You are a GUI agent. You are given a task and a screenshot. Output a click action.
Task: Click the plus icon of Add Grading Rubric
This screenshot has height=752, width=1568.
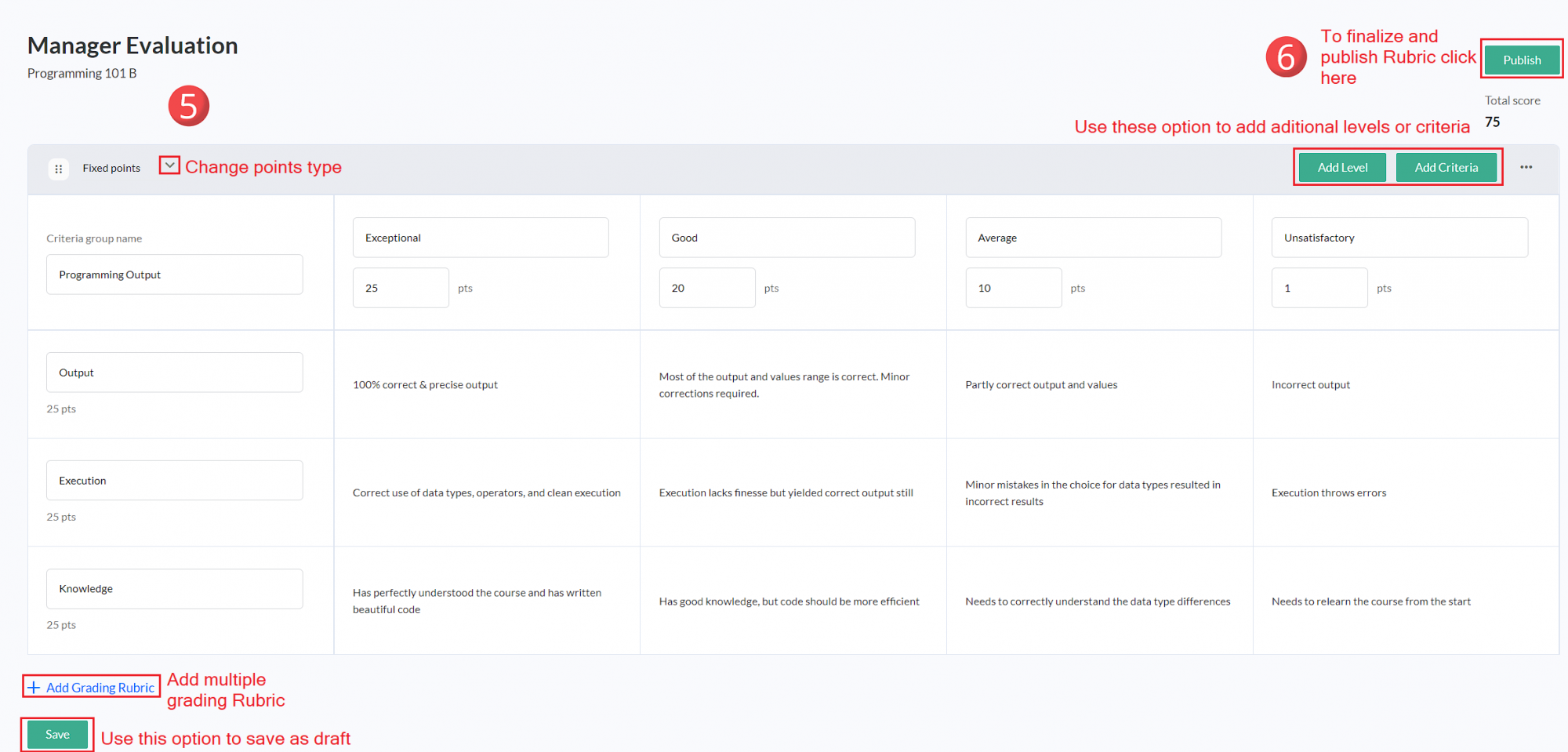34,688
